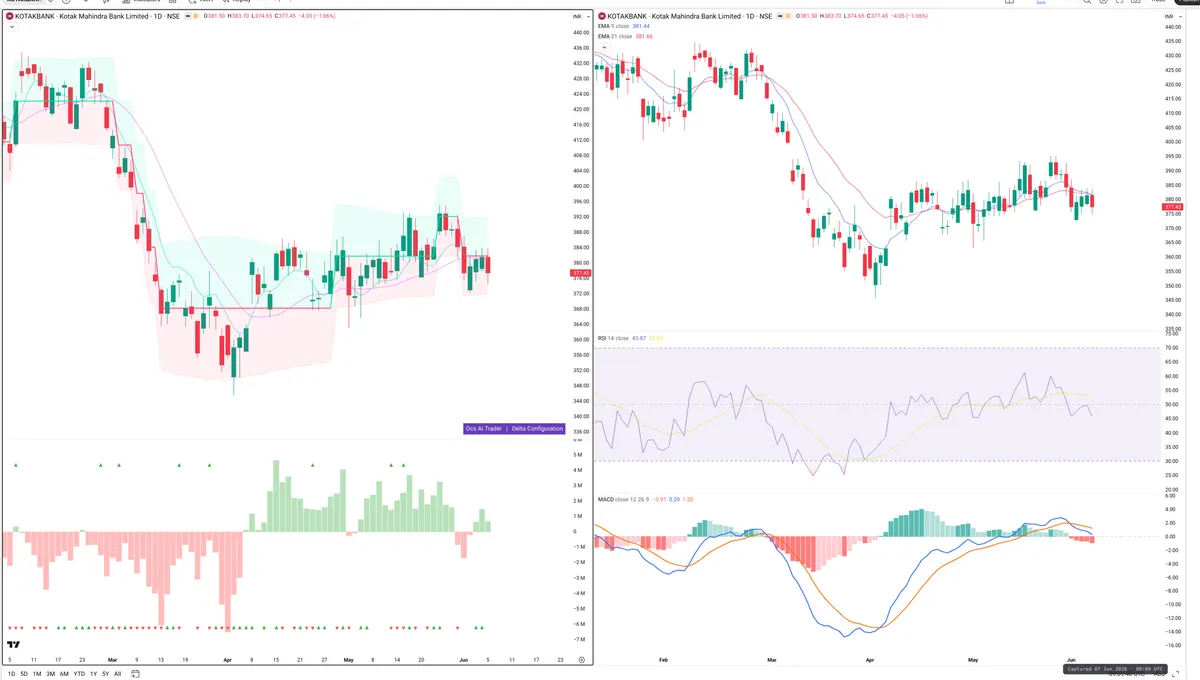
Task: Click the -16.00 level on MACD axis
Action: pos(1172,645)
